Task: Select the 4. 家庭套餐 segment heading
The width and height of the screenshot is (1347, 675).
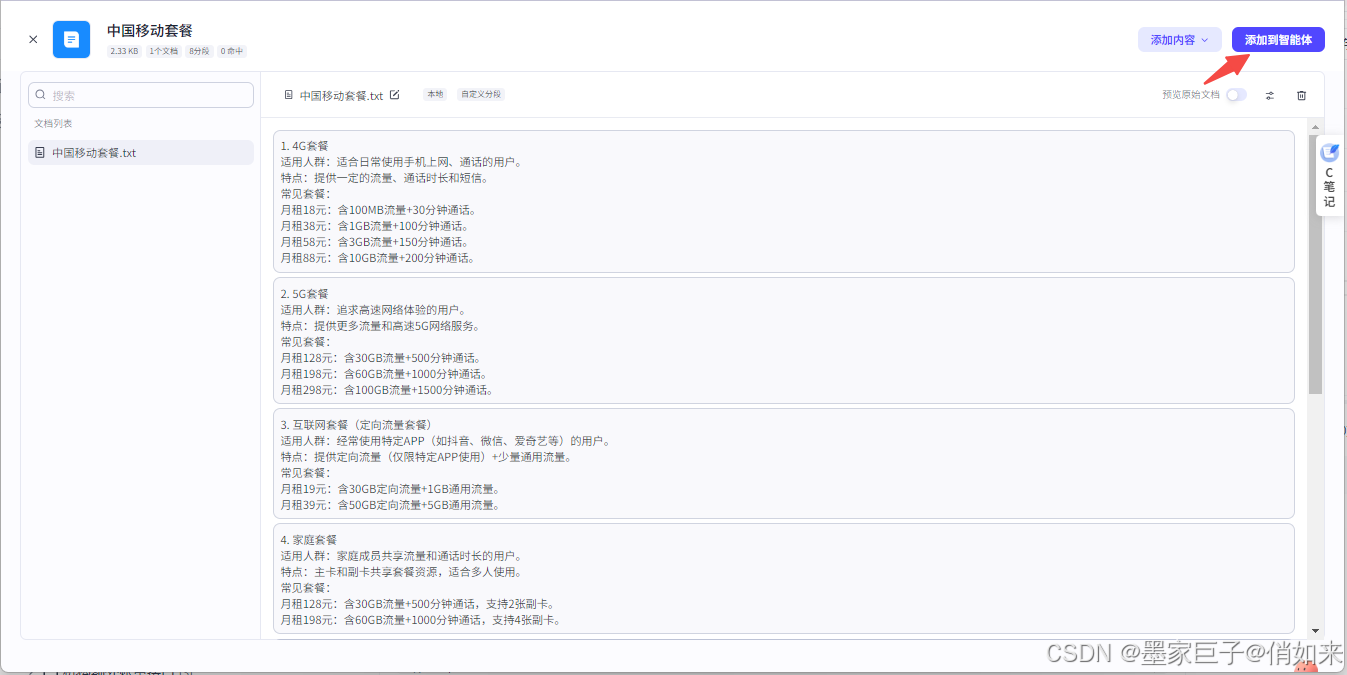Action: tap(309, 540)
